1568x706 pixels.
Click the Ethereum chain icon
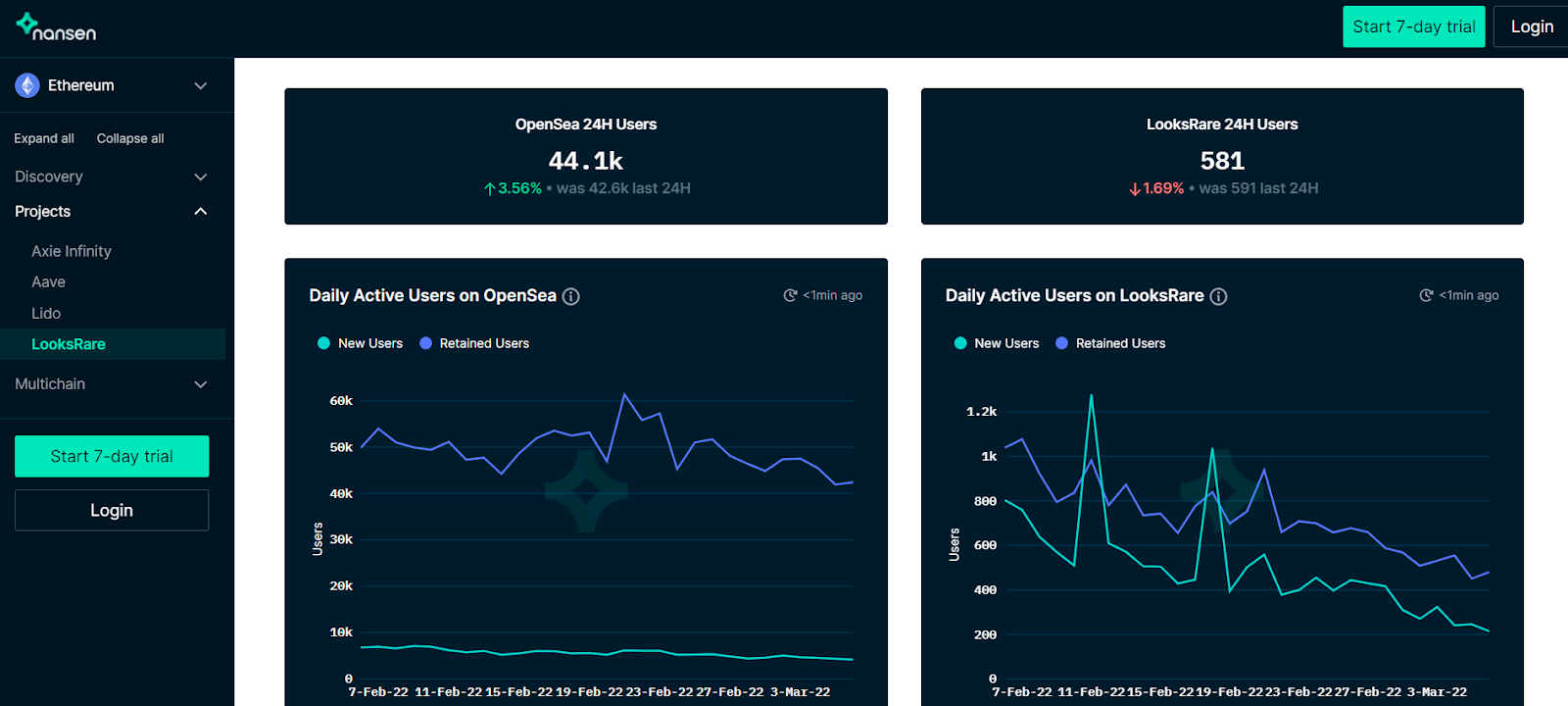coord(27,85)
